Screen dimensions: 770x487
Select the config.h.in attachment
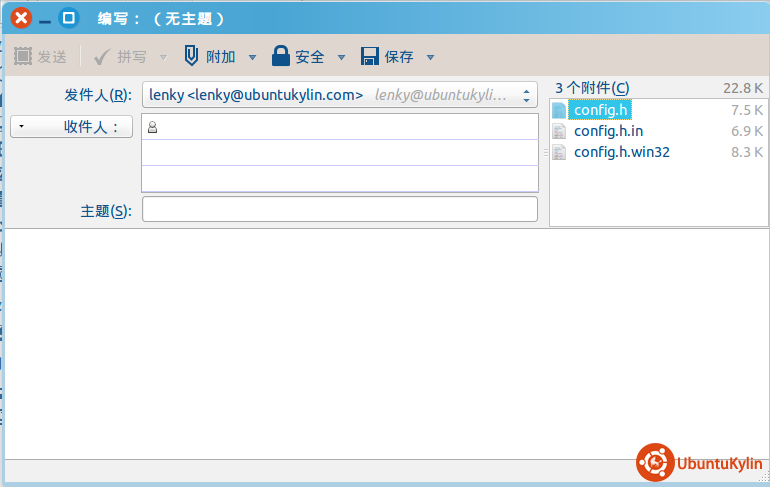(607, 131)
